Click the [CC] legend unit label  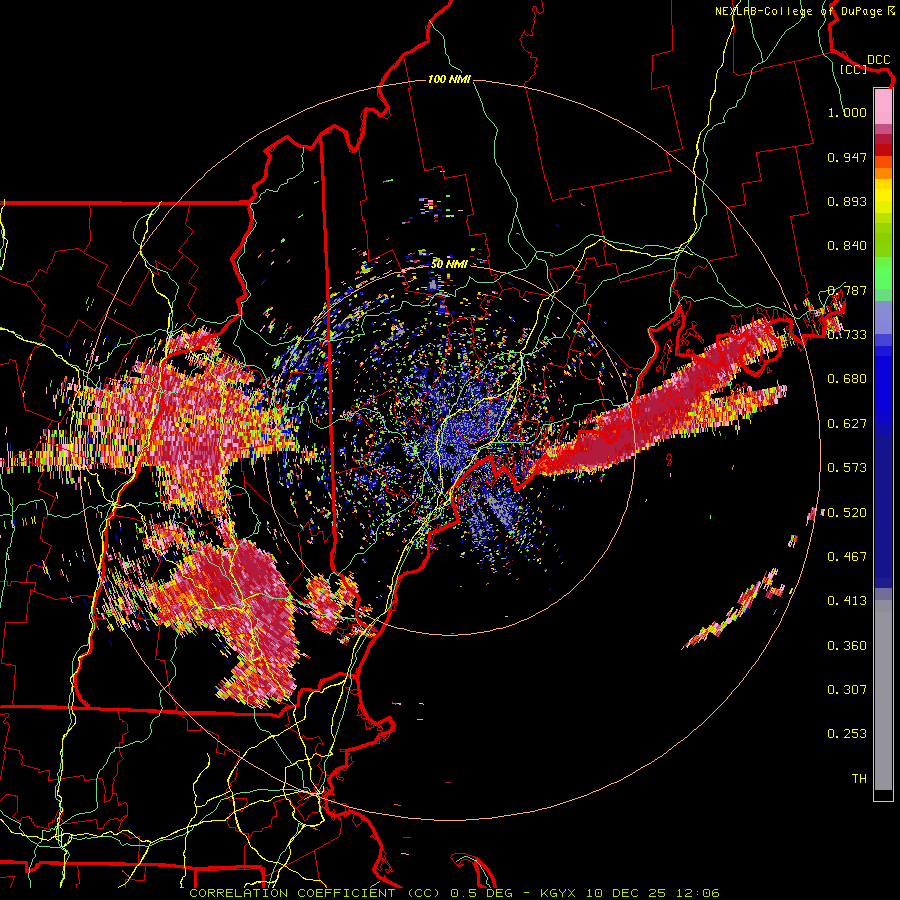click(854, 69)
